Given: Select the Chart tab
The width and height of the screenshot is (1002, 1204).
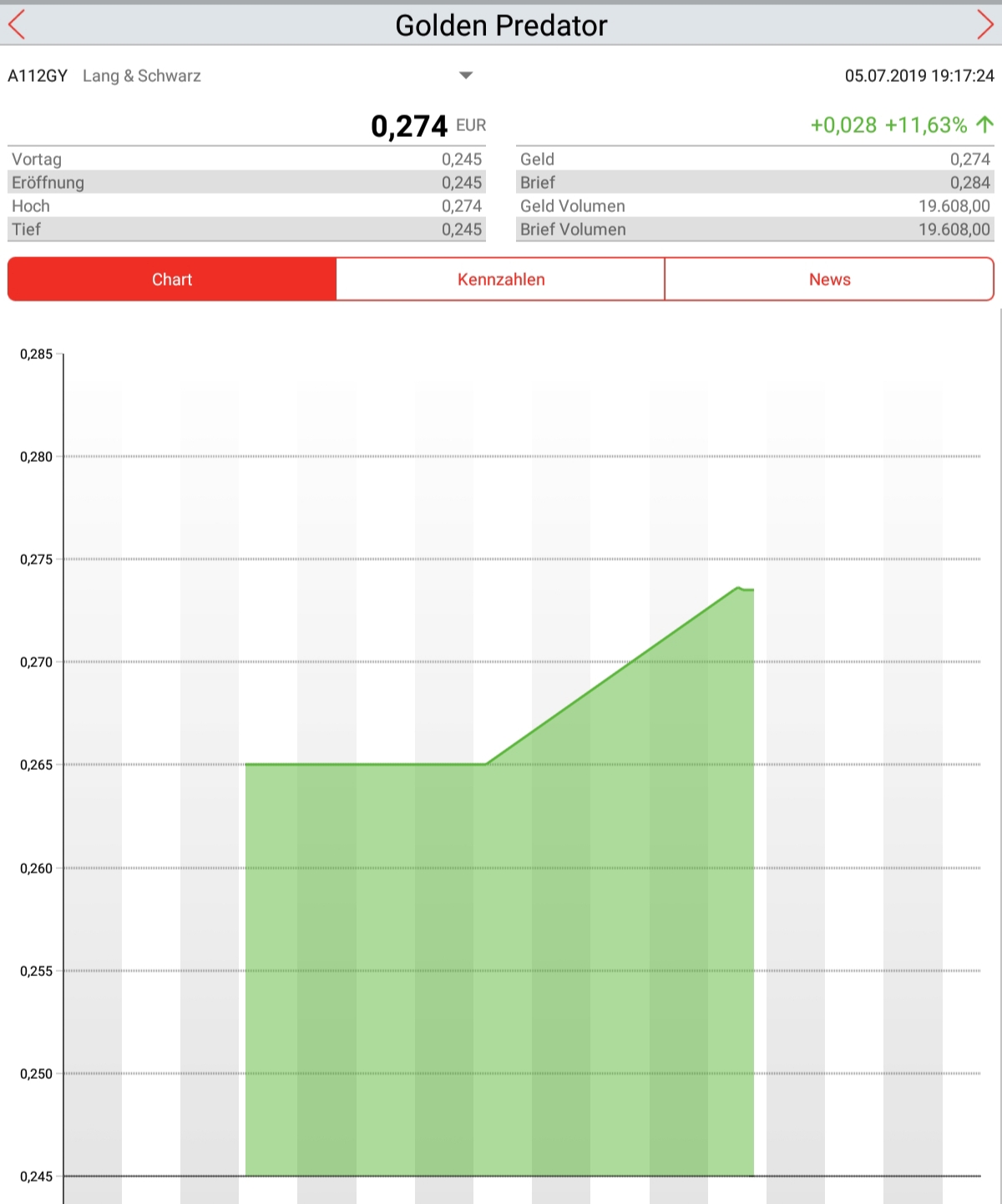Looking at the screenshot, I should point(172,280).
